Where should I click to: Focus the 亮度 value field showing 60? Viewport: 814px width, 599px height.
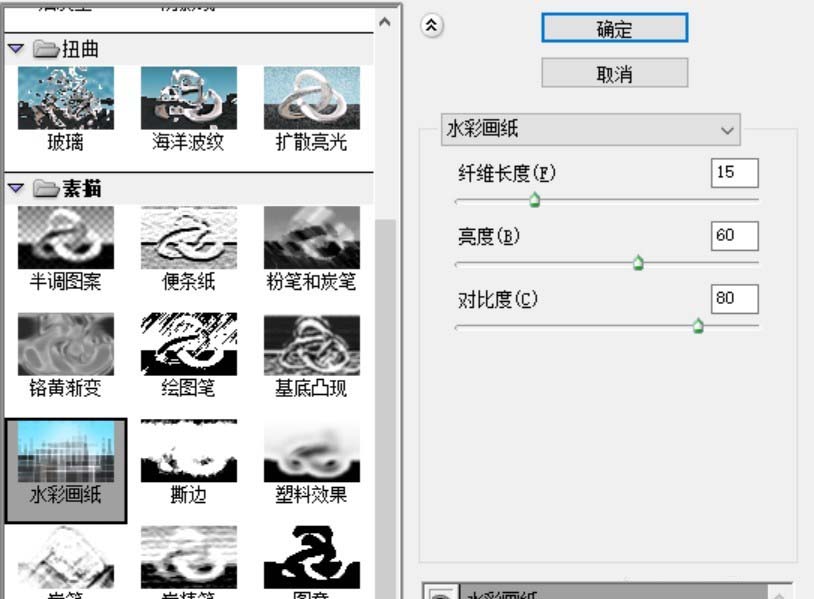[x=735, y=236]
